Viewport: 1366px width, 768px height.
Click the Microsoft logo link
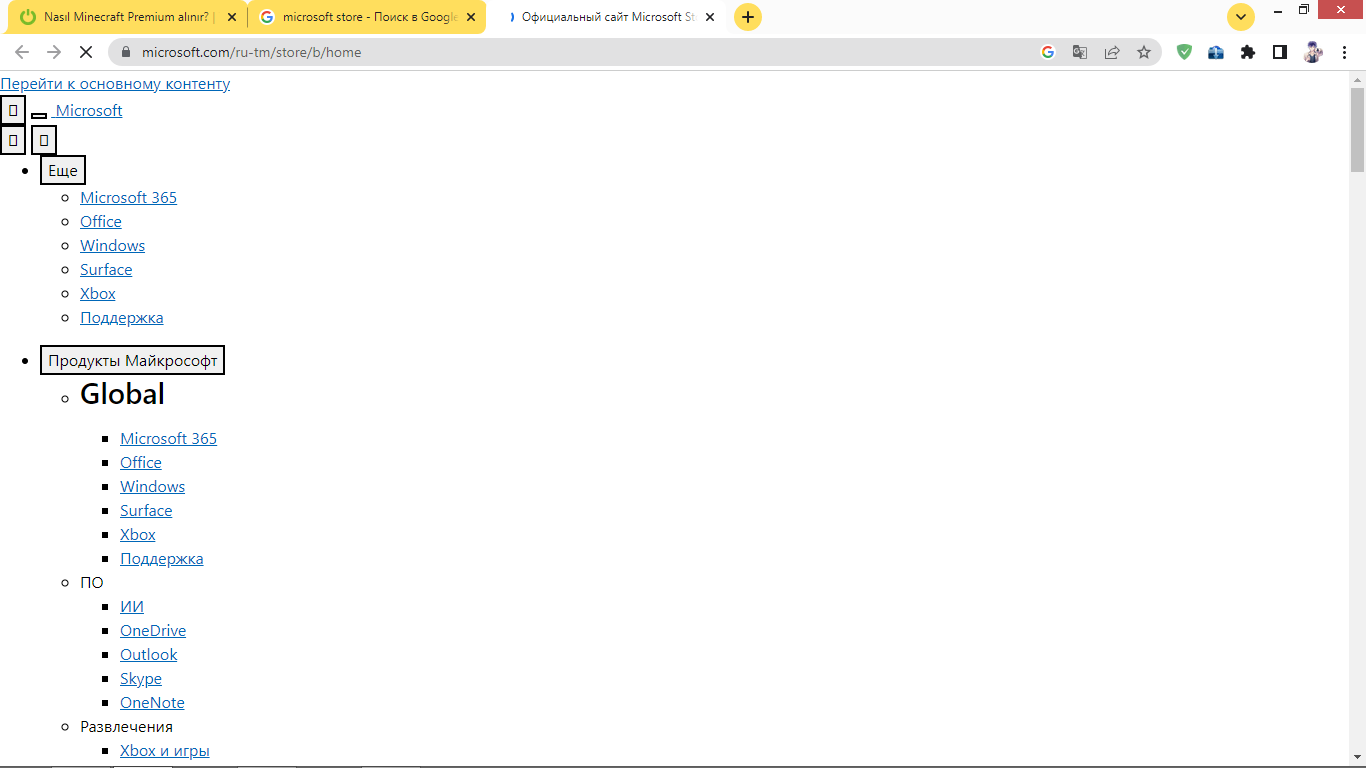coord(89,111)
